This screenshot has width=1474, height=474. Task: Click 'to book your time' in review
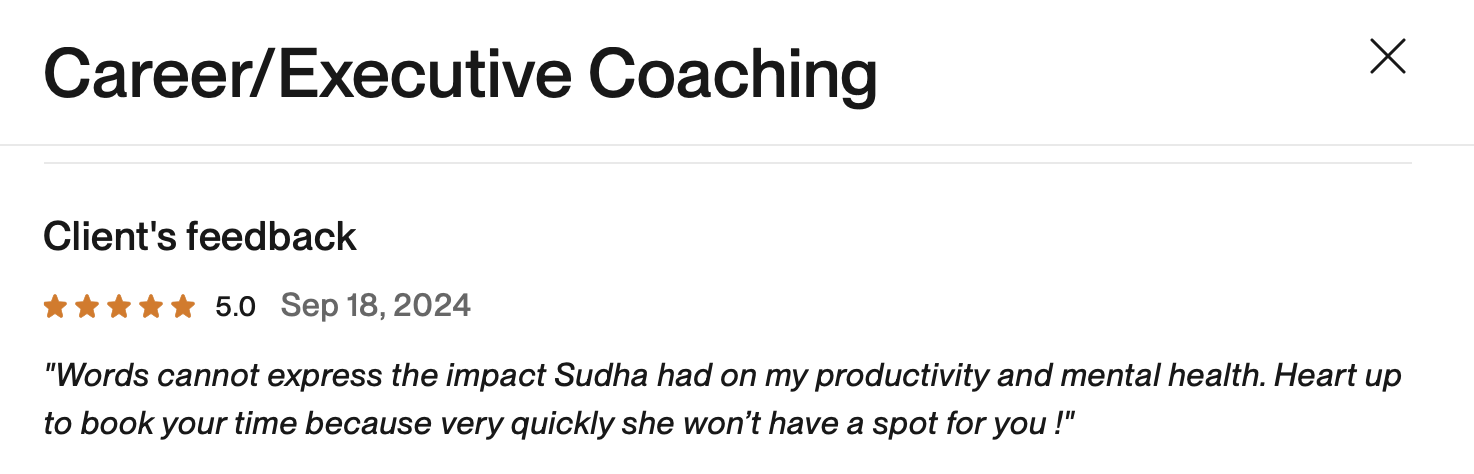coord(171,423)
